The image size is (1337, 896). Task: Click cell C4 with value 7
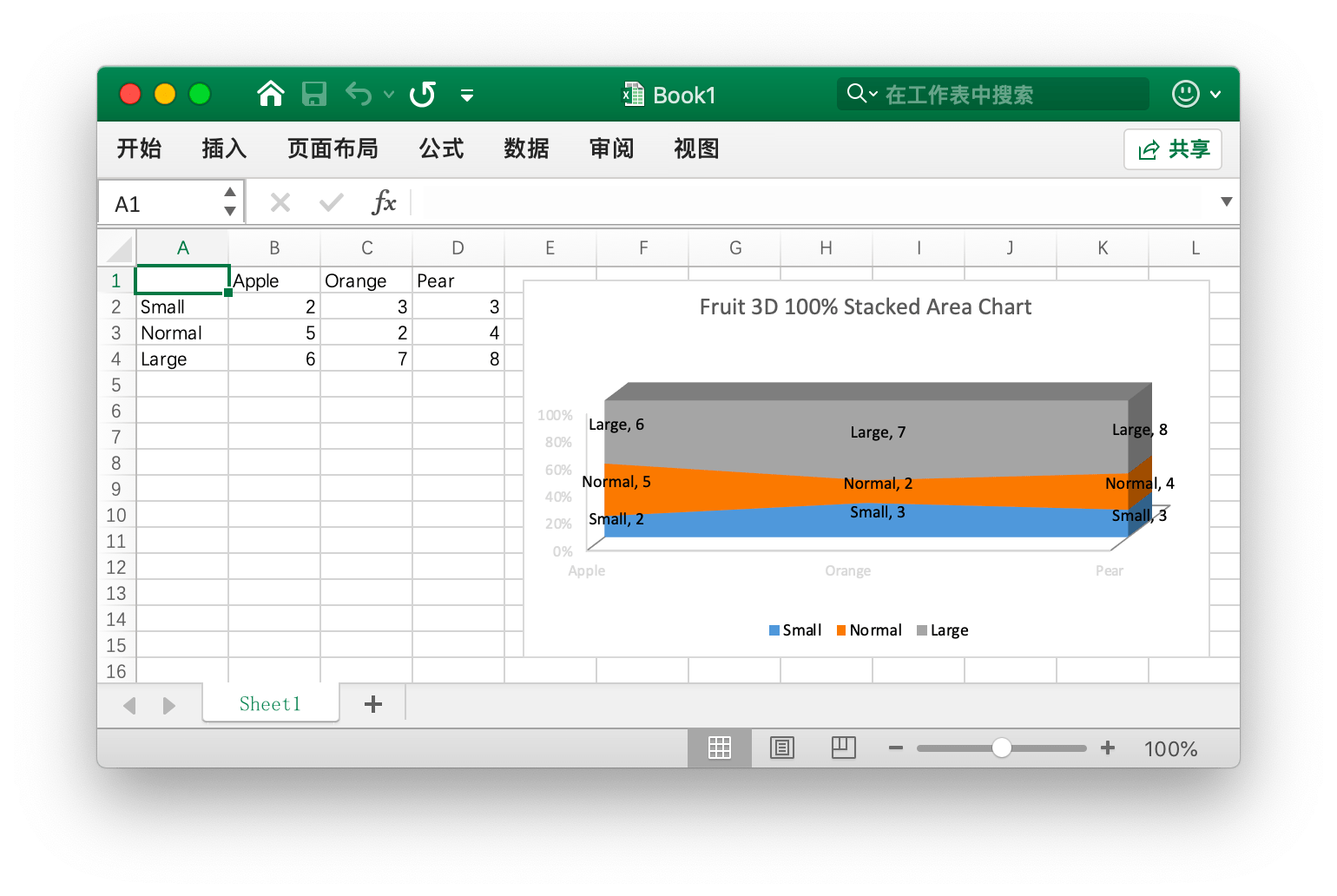pyautogui.click(x=366, y=359)
